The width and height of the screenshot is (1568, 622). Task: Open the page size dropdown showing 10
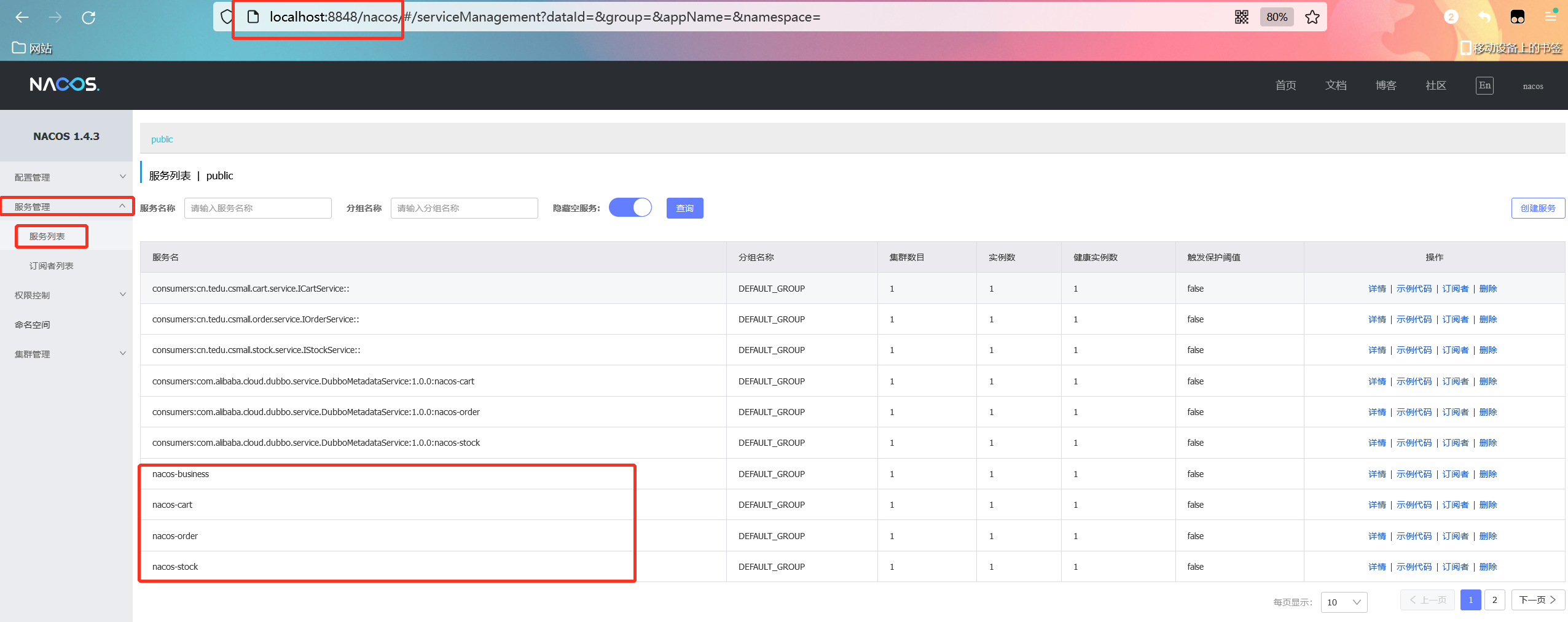click(1344, 602)
